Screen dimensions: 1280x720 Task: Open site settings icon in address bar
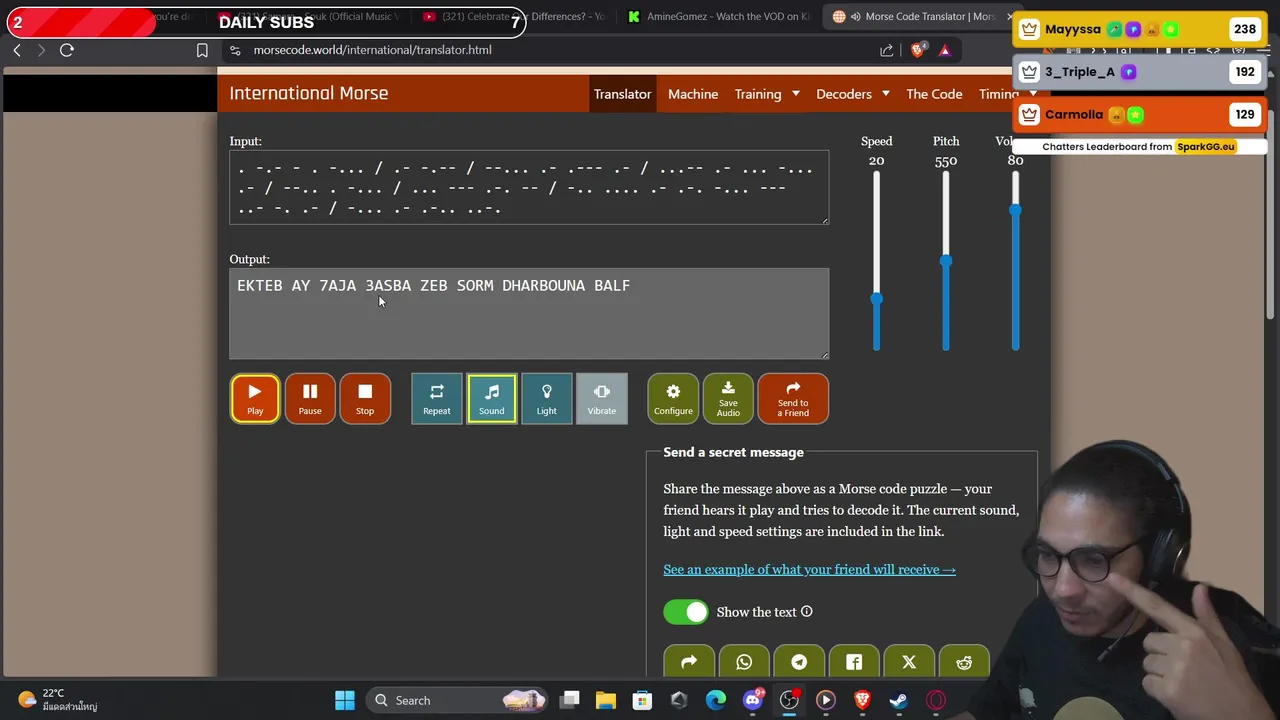[234, 50]
